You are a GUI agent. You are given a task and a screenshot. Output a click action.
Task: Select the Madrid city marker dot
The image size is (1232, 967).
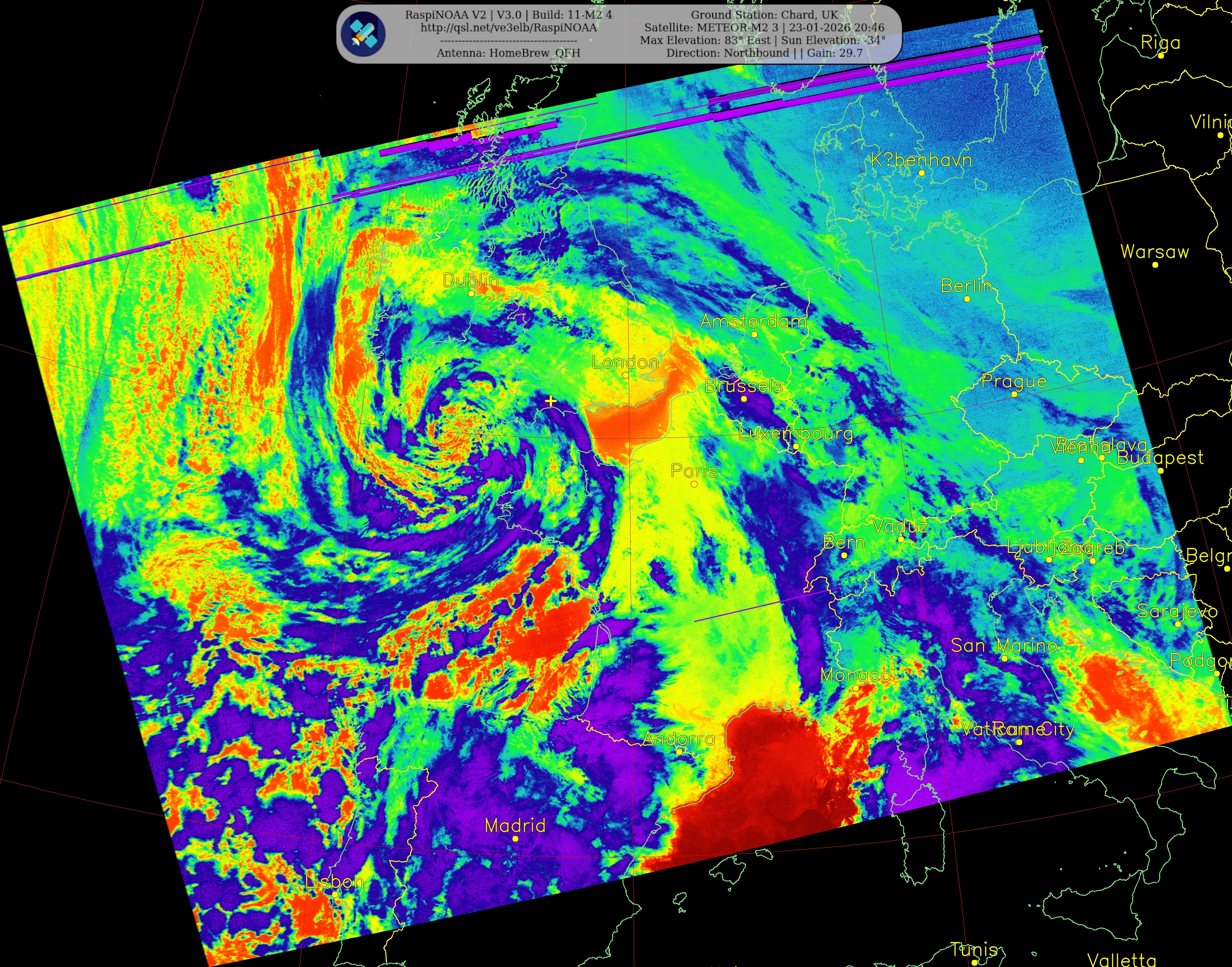515,839
